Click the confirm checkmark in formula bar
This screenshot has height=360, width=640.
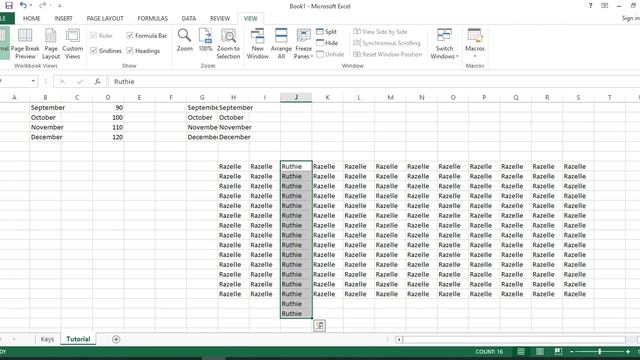click(80, 82)
